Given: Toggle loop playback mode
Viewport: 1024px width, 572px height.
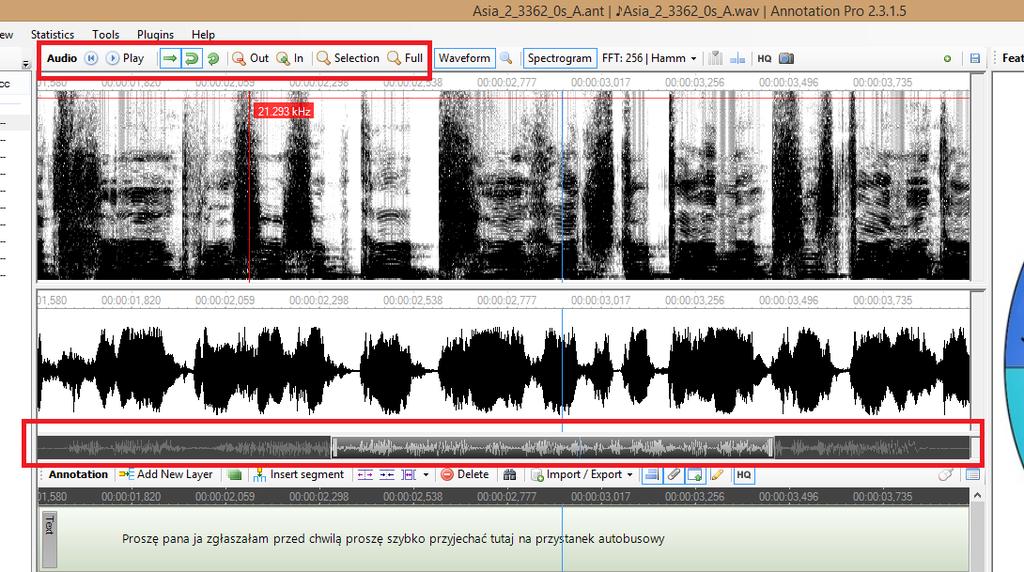Looking at the screenshot, I should [192, 58].
